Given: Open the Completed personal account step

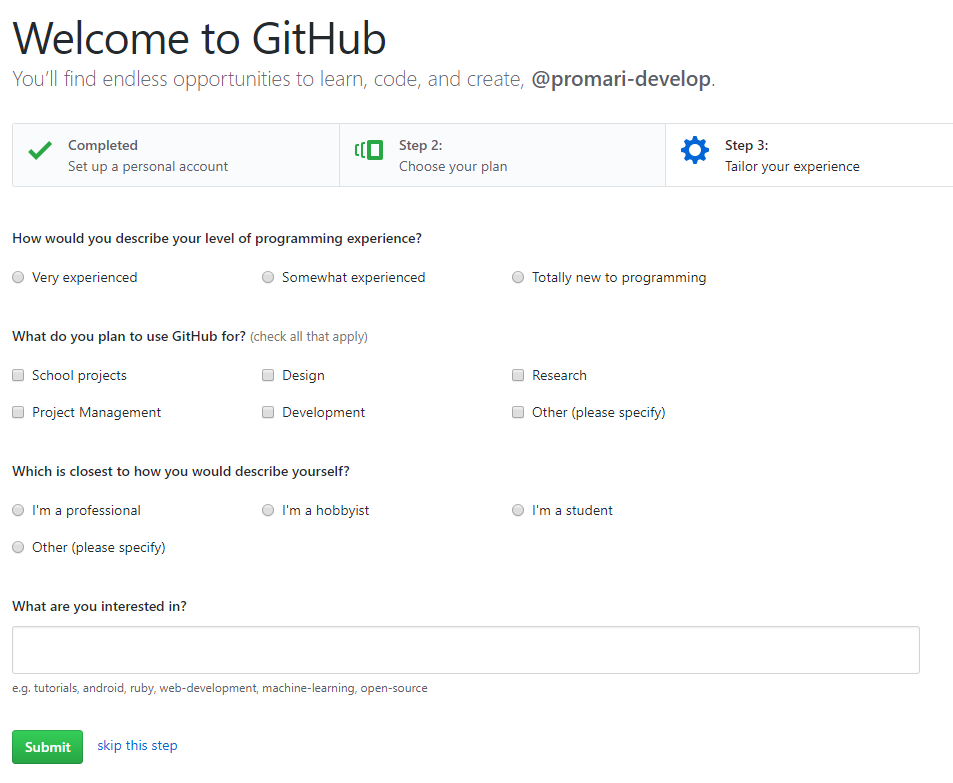Looking at the screenshot, I should 176,155.
